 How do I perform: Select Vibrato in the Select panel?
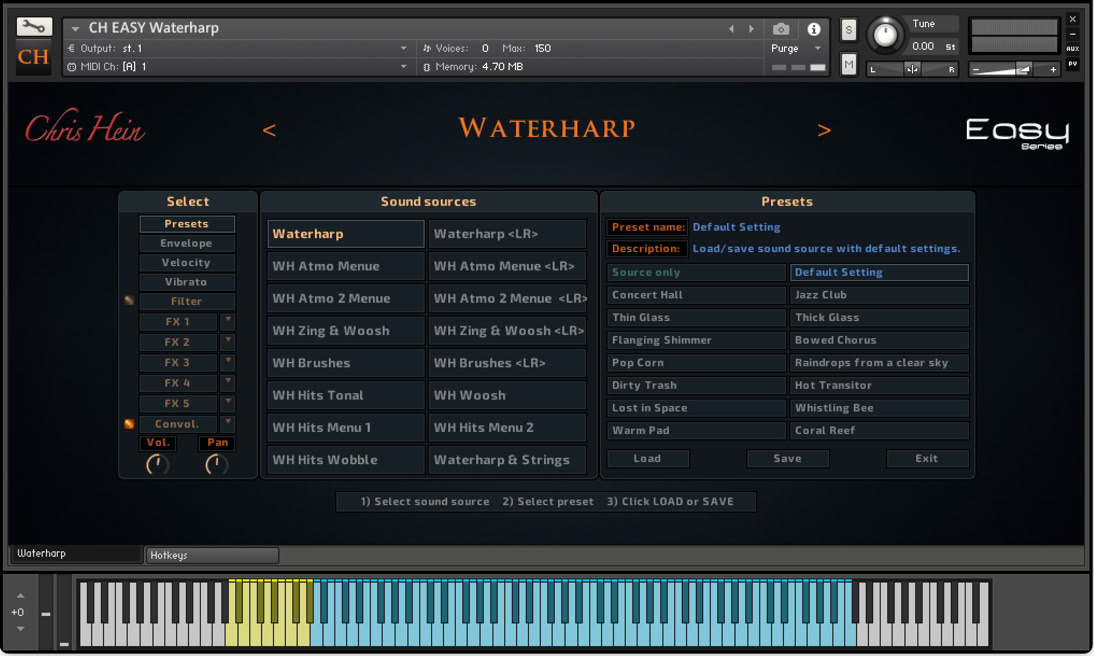pyautogui.click(x=187, y=282)
